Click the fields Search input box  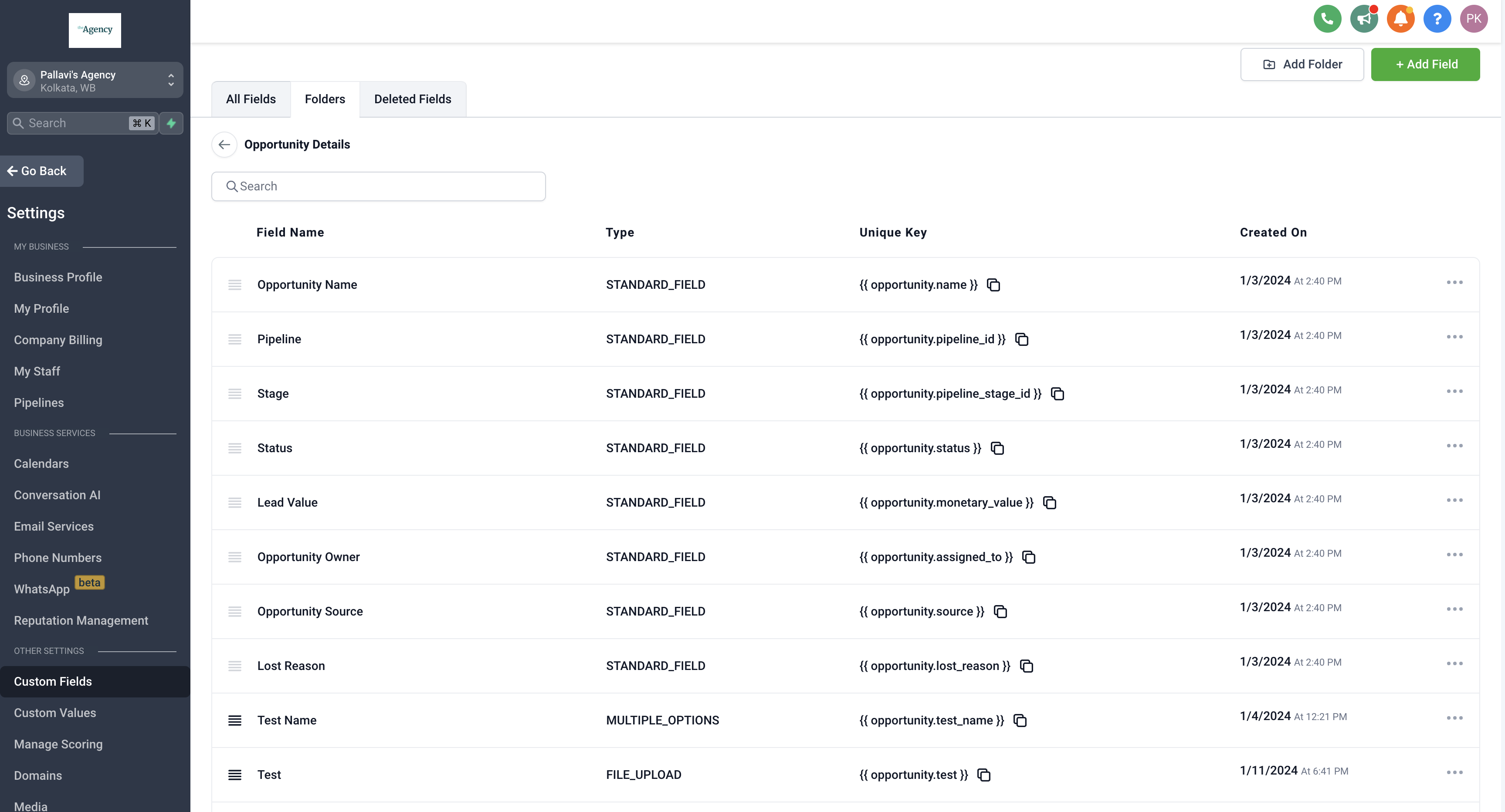point(379,186)
